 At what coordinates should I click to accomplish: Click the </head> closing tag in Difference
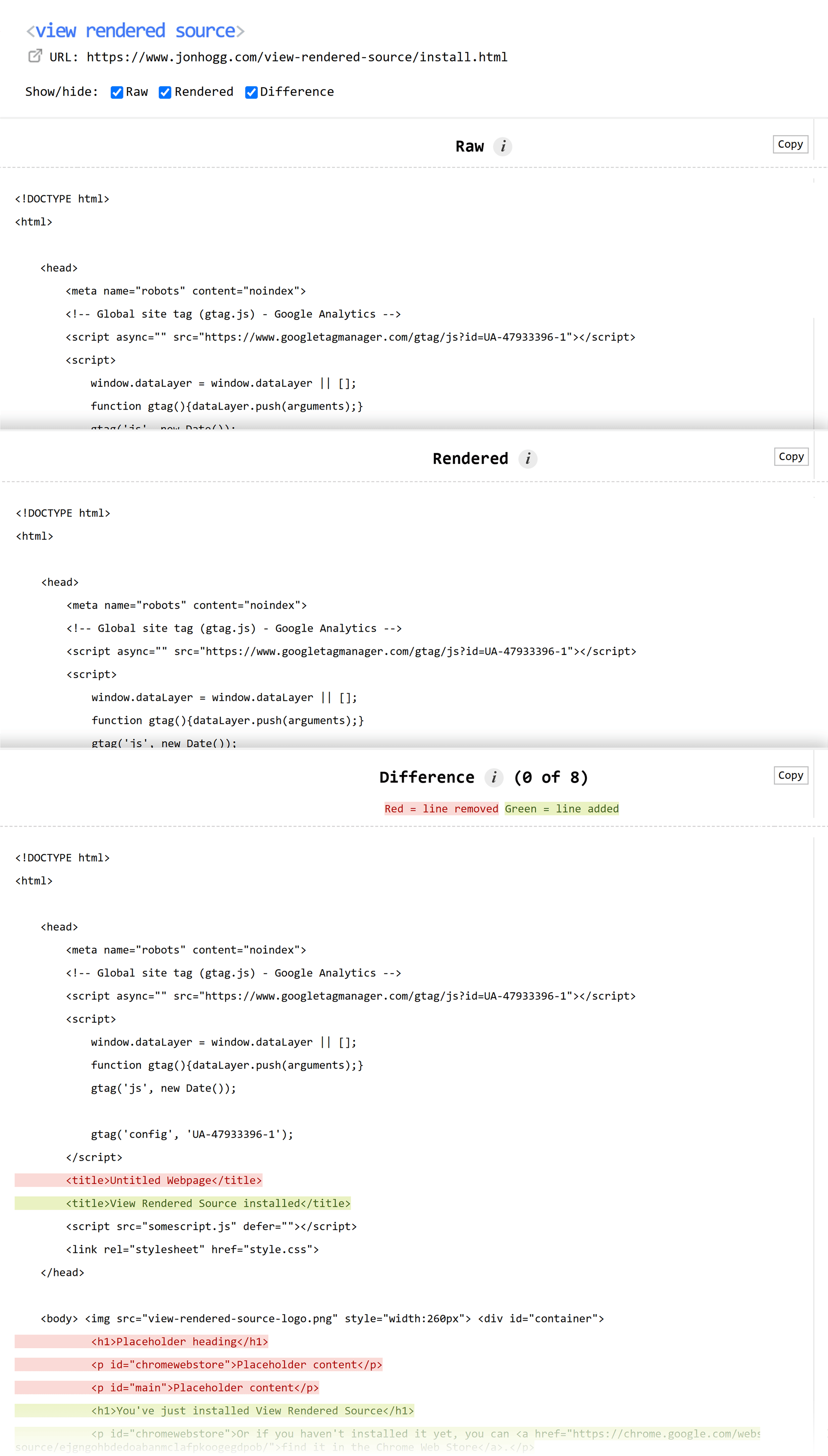pos(62,1273)
